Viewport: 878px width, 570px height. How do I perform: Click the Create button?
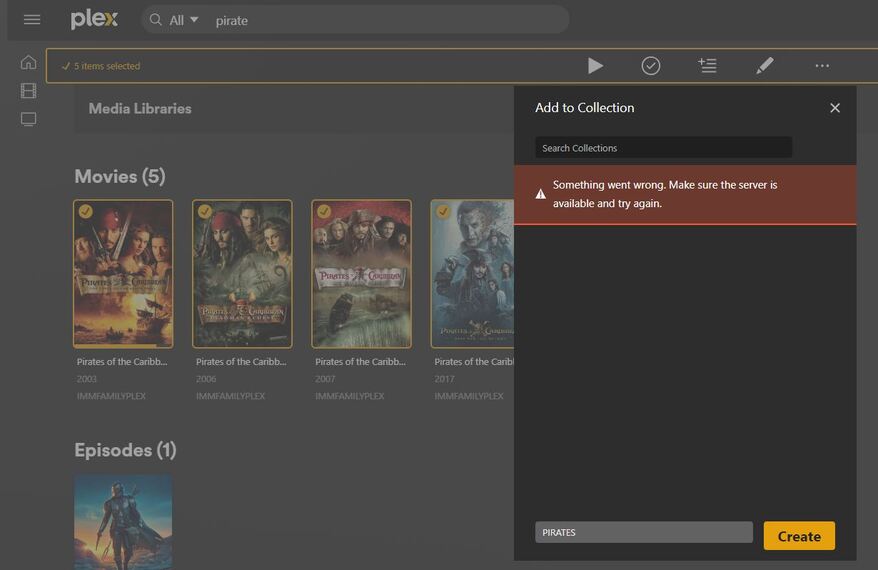tap(799, 536)
